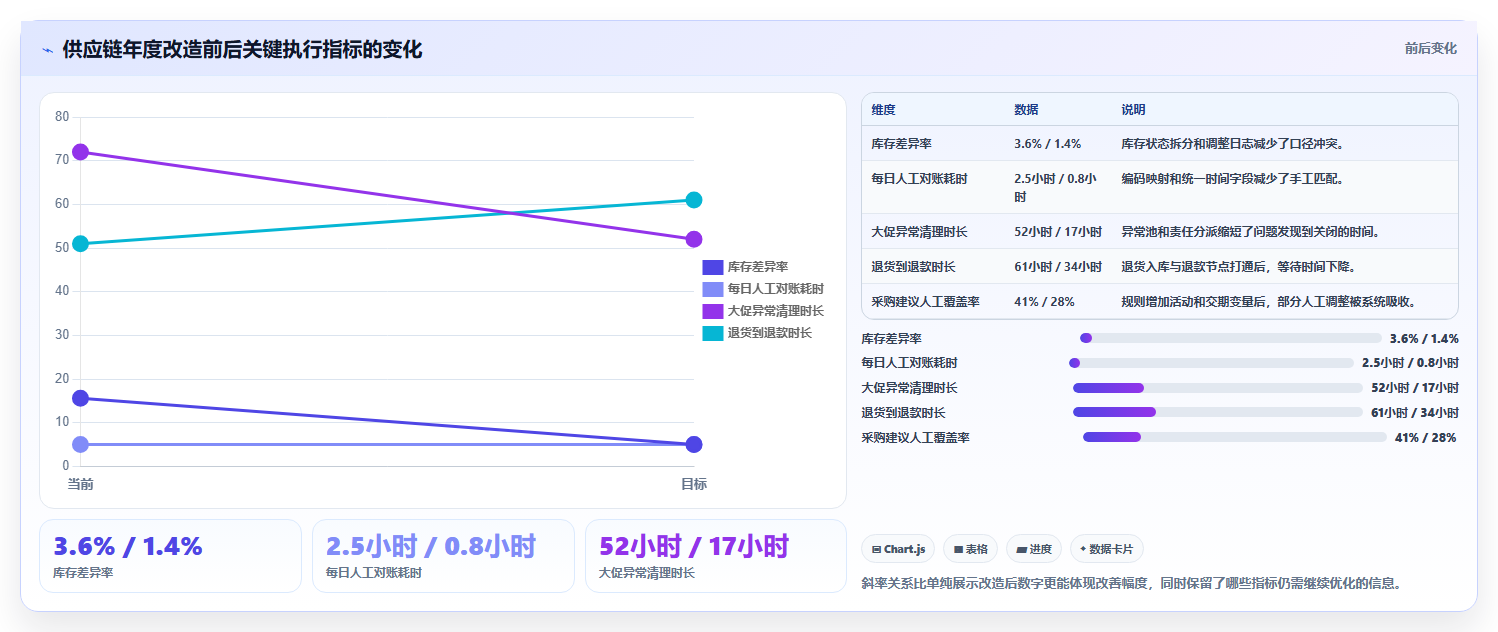Click legend label 每日人工对账耗时 in the chart
The width and height of the screenshot is (1498, 632).
(776, 289)
